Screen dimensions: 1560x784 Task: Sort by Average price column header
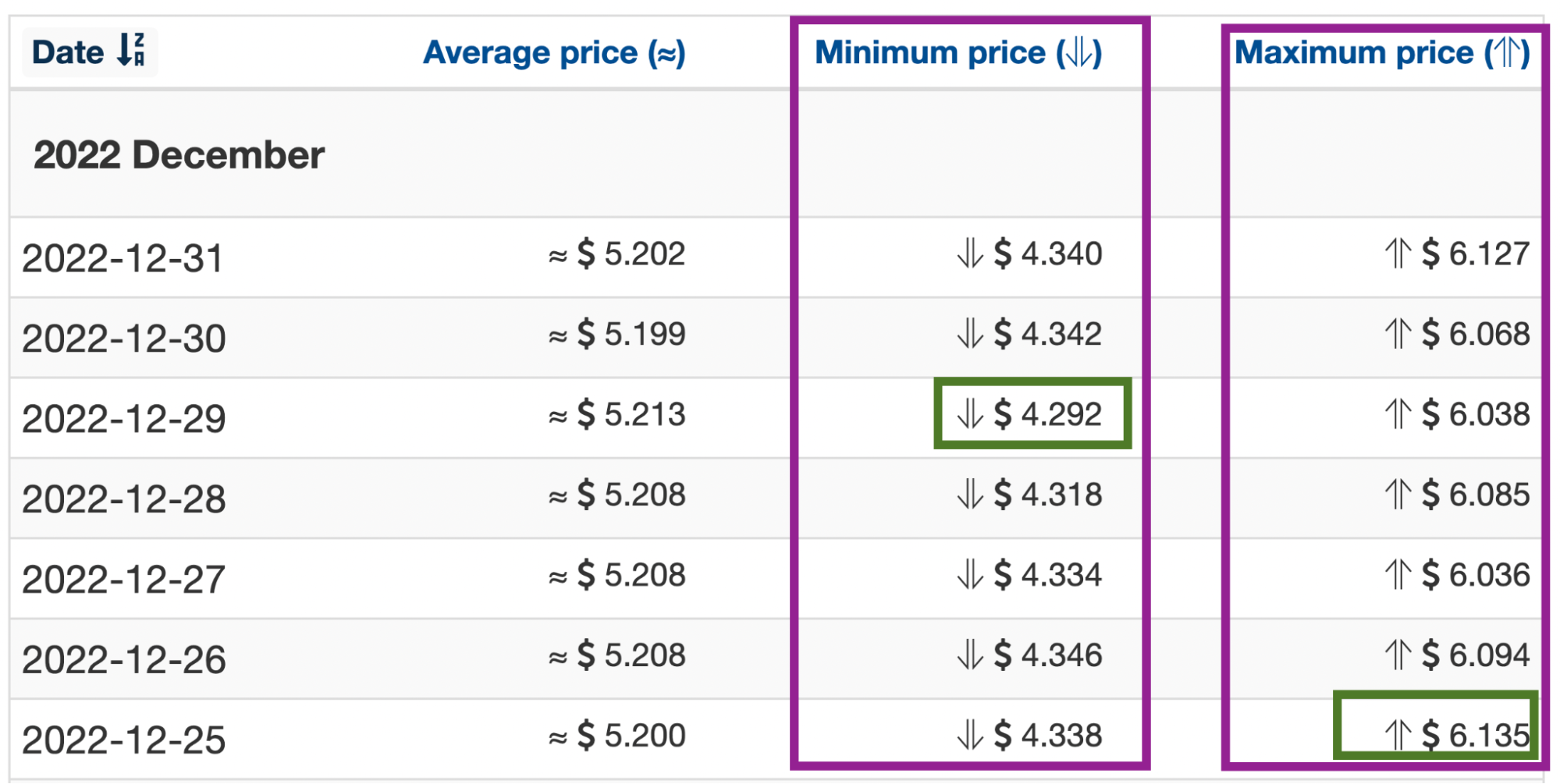coord(554,53)
